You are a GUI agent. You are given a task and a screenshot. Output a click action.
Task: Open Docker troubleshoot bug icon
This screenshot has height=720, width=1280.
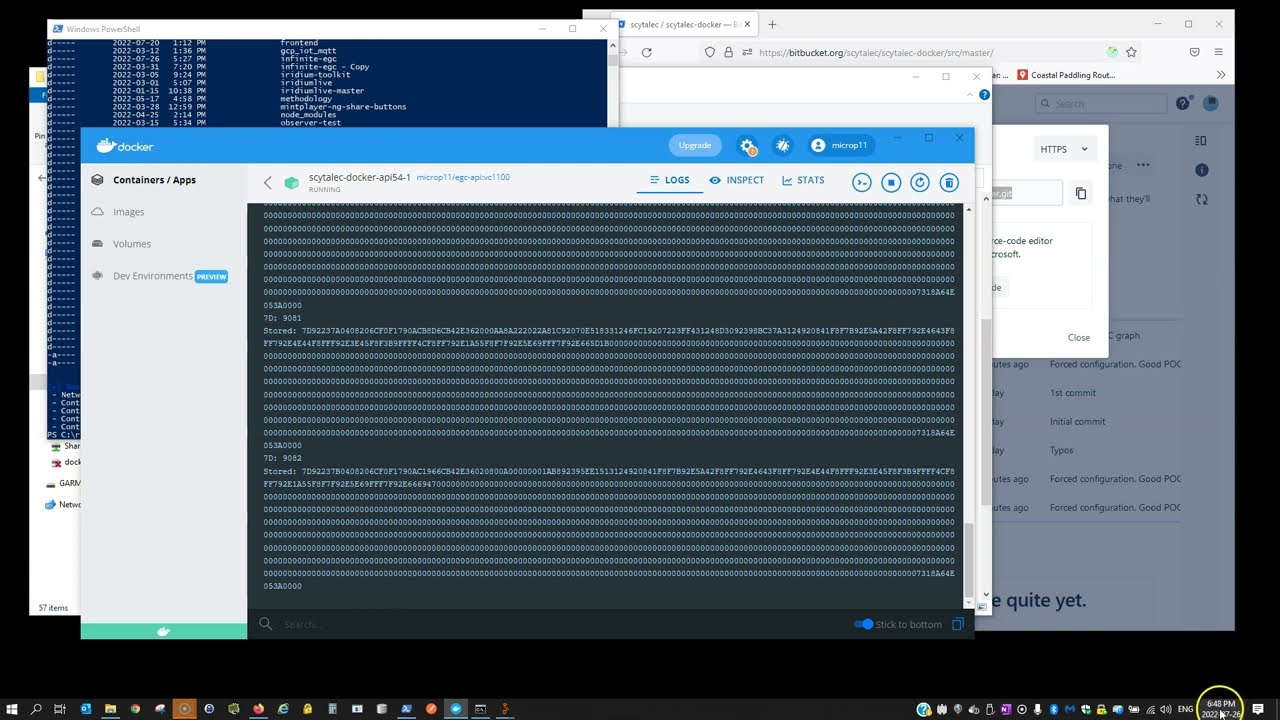coord(783,146)
